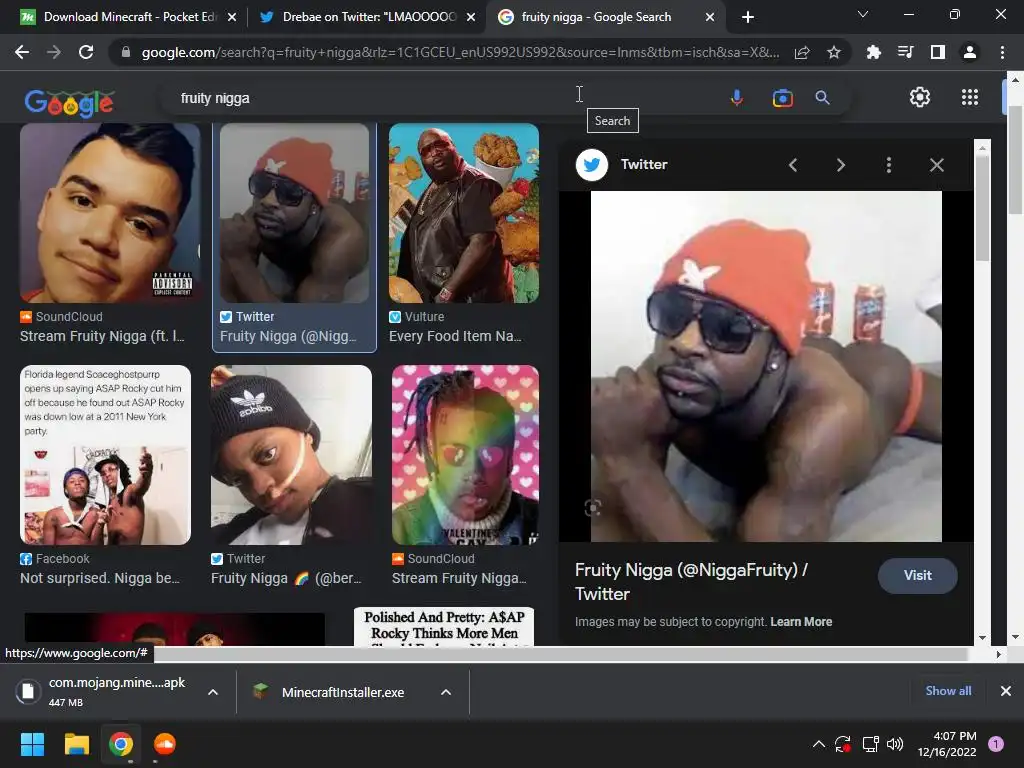
Task: Click the horizontal scrollbar at page bottom
Action: click(560, 654)
